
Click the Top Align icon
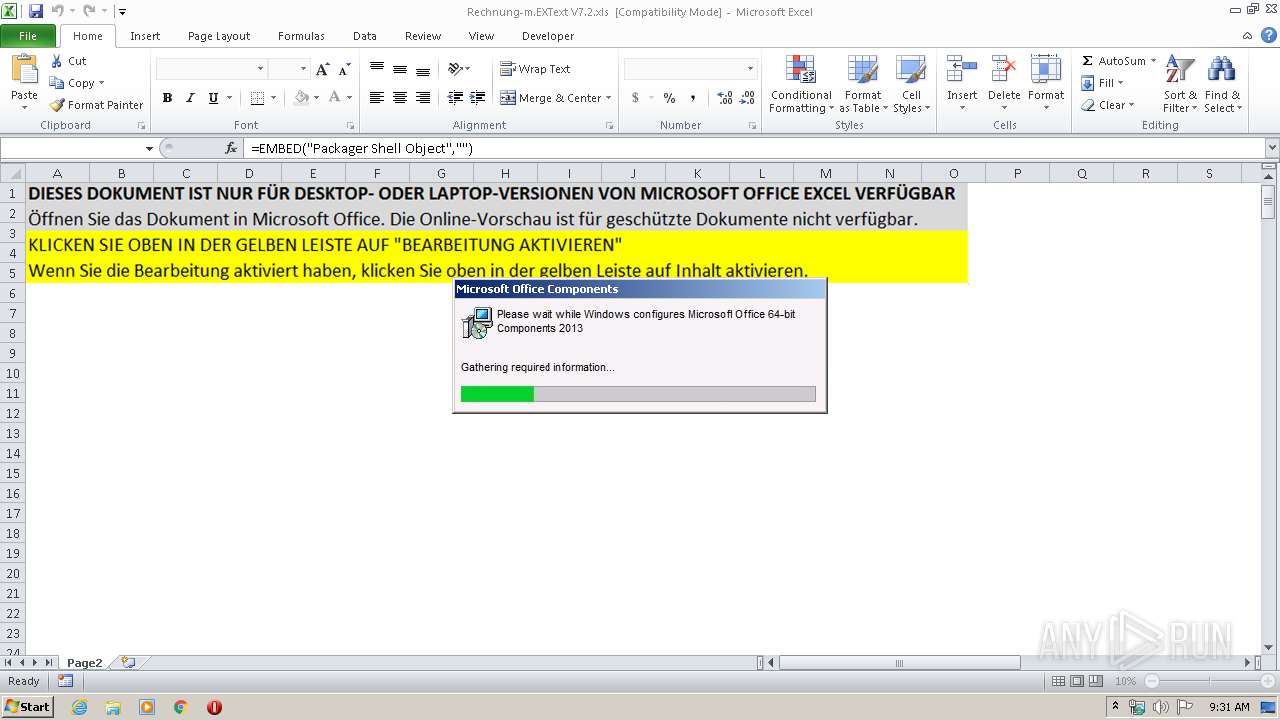coord(377,69)
